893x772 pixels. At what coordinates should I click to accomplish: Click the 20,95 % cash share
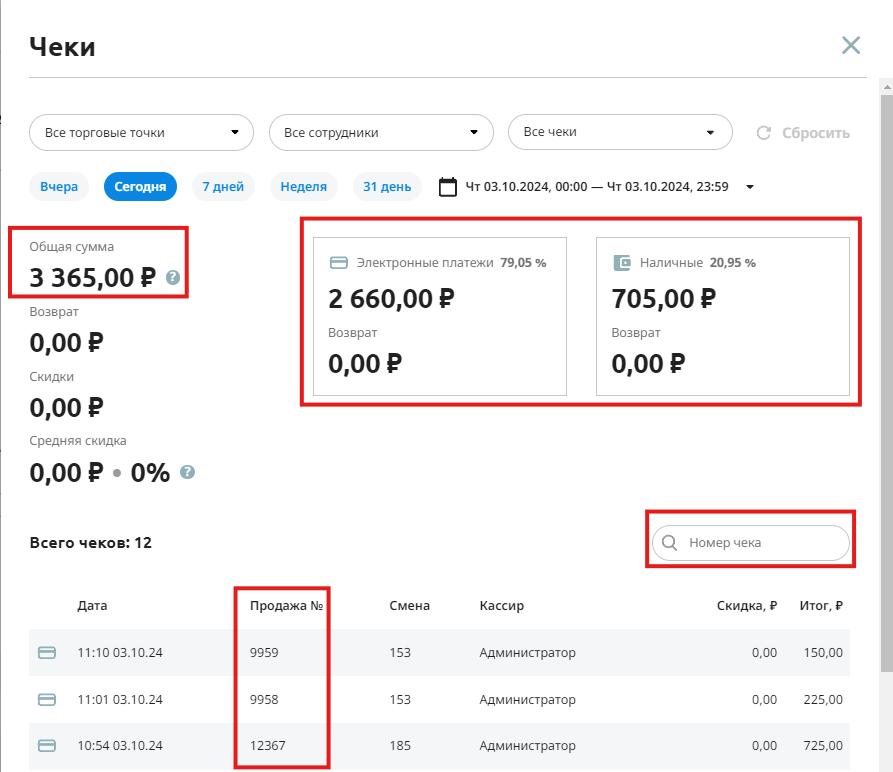tap(733, 262)
